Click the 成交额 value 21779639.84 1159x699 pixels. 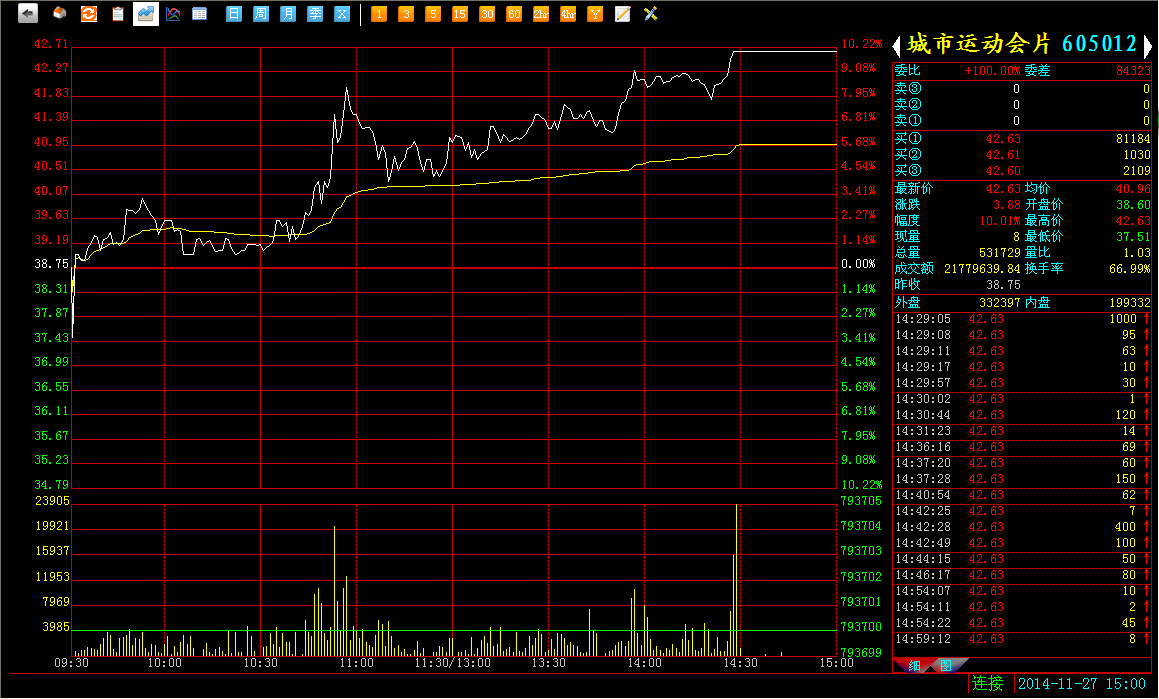point(982,268)
